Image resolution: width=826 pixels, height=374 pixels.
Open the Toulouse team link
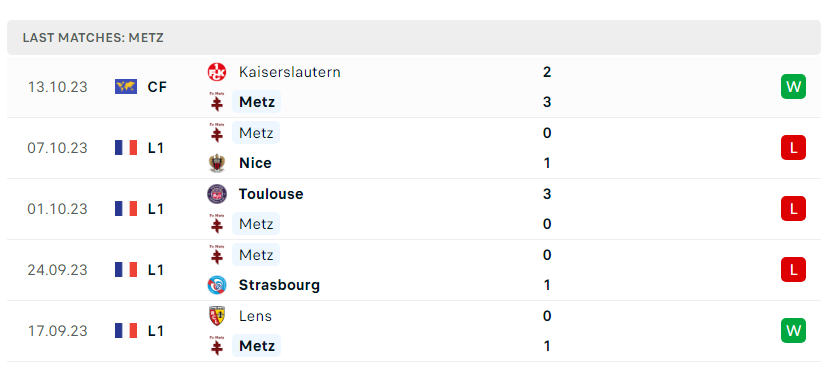(x=271, y=194)
